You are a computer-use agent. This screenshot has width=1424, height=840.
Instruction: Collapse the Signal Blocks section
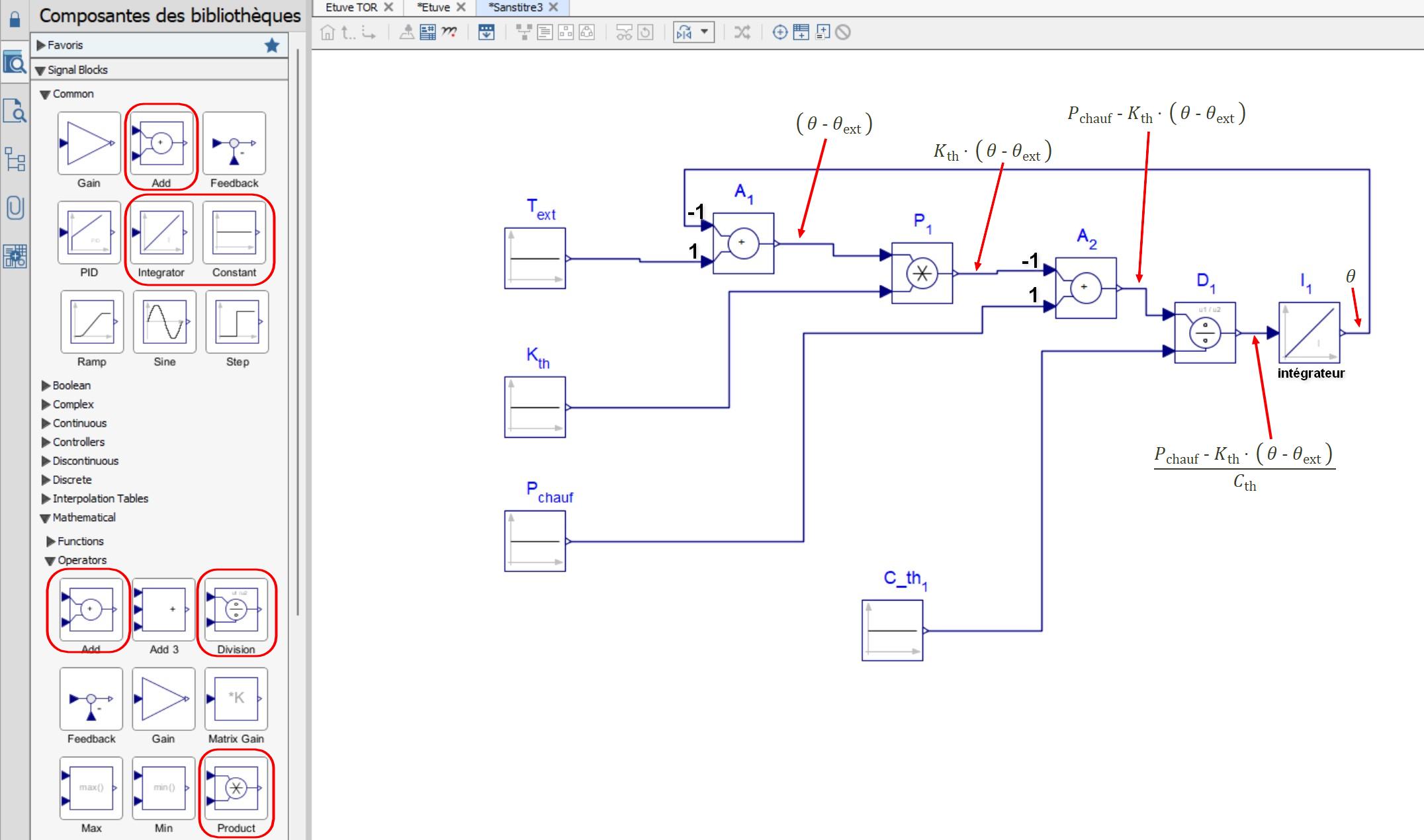click(40, 70)
